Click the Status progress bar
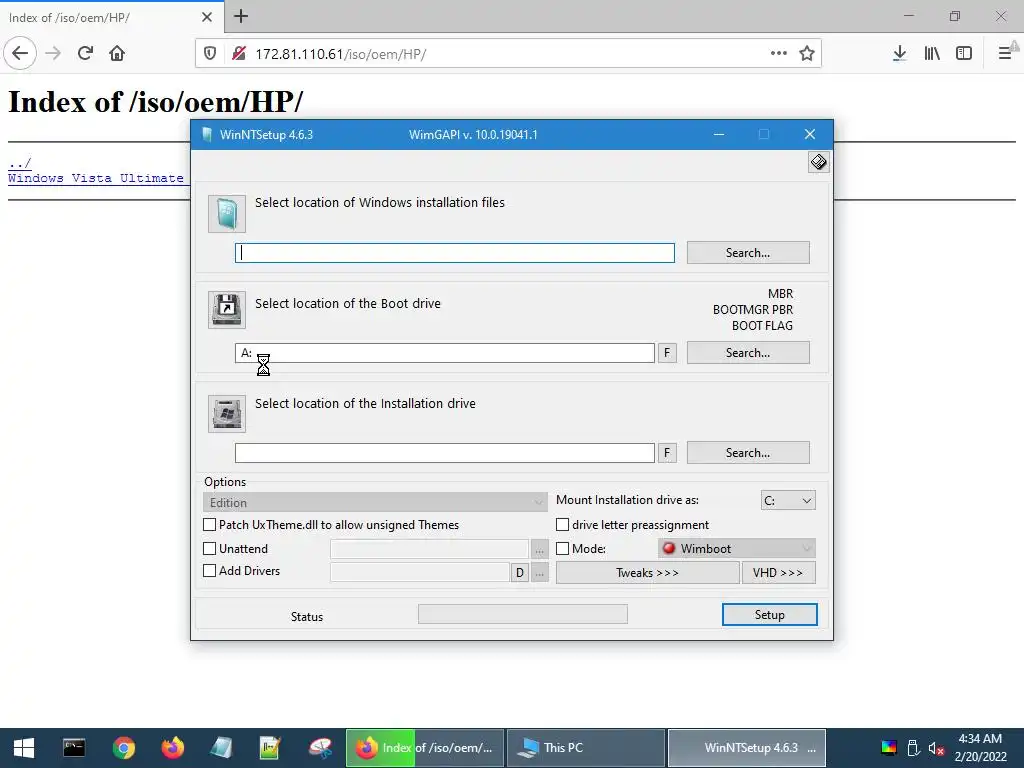 point(522,614)
